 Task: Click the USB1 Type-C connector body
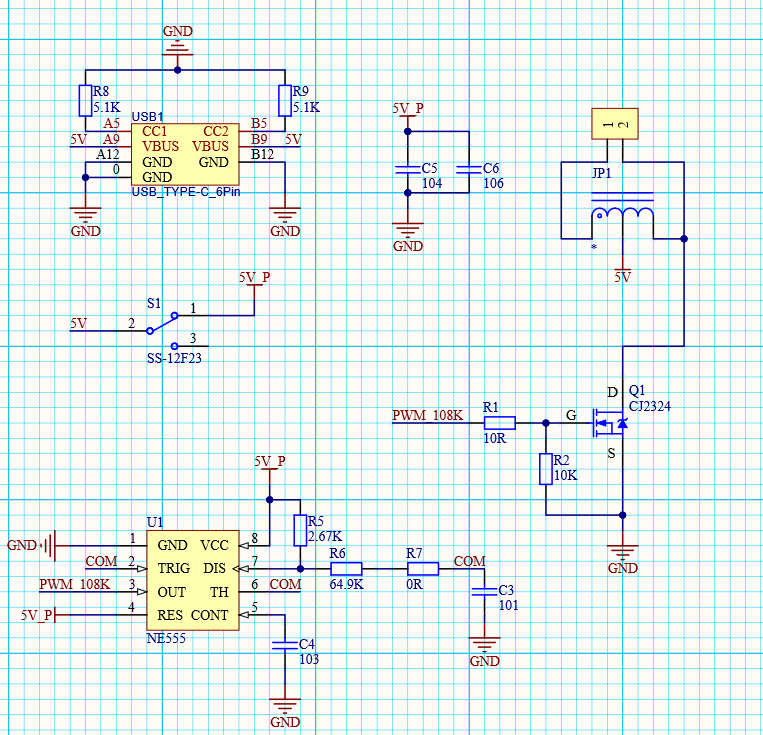pos(185,154)
